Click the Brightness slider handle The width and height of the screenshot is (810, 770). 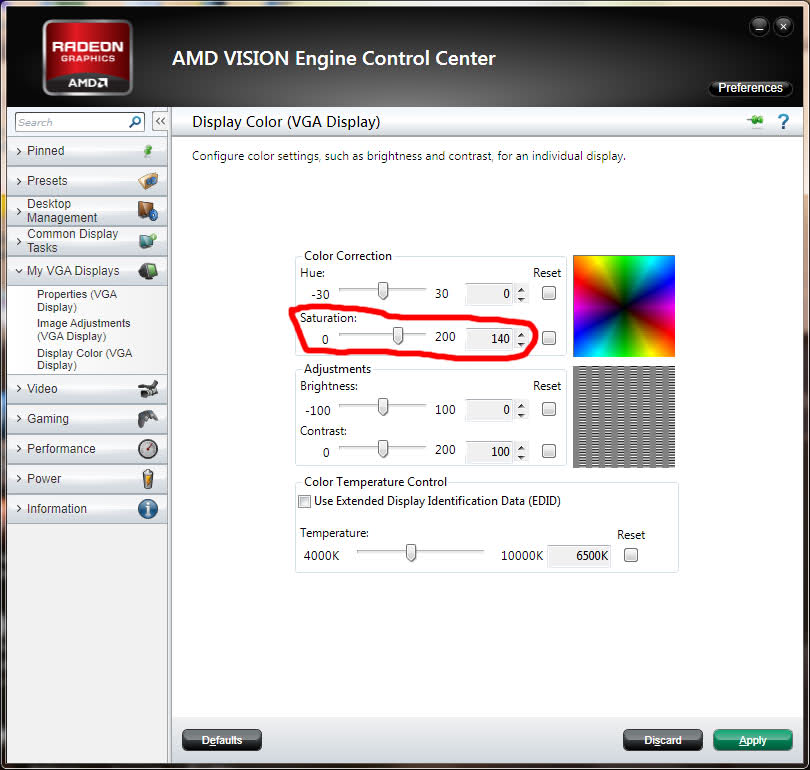383,407
